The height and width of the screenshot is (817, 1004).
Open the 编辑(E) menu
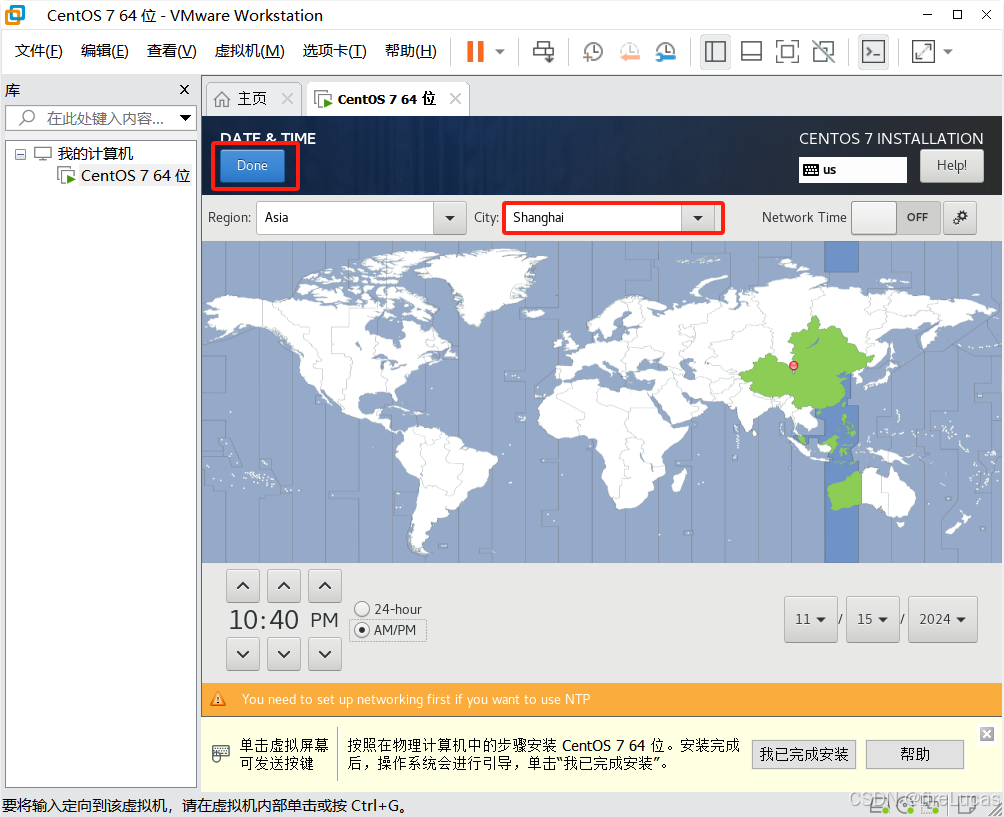click(x=104, y=51)
